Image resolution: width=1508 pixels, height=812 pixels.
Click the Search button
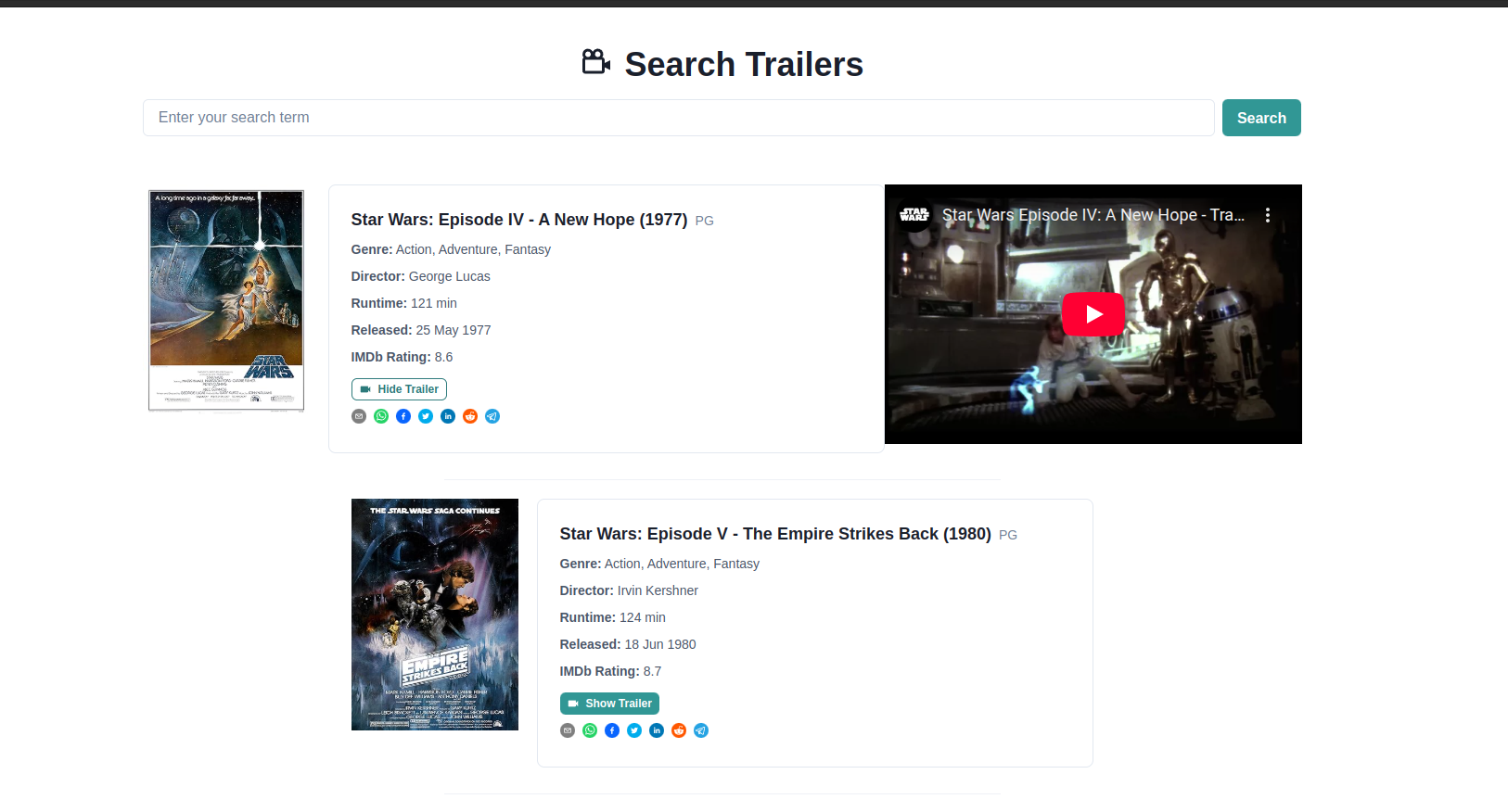(1260, 118)
